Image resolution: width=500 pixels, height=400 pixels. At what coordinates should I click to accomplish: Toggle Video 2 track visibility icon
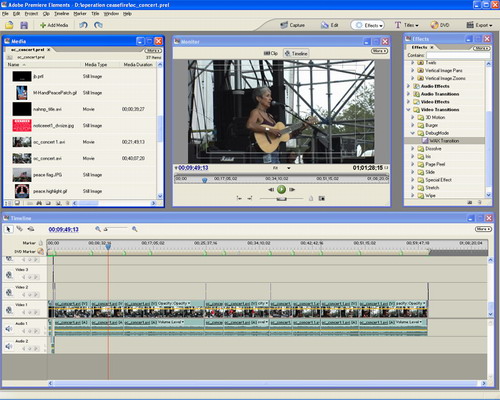pos(9,292)
